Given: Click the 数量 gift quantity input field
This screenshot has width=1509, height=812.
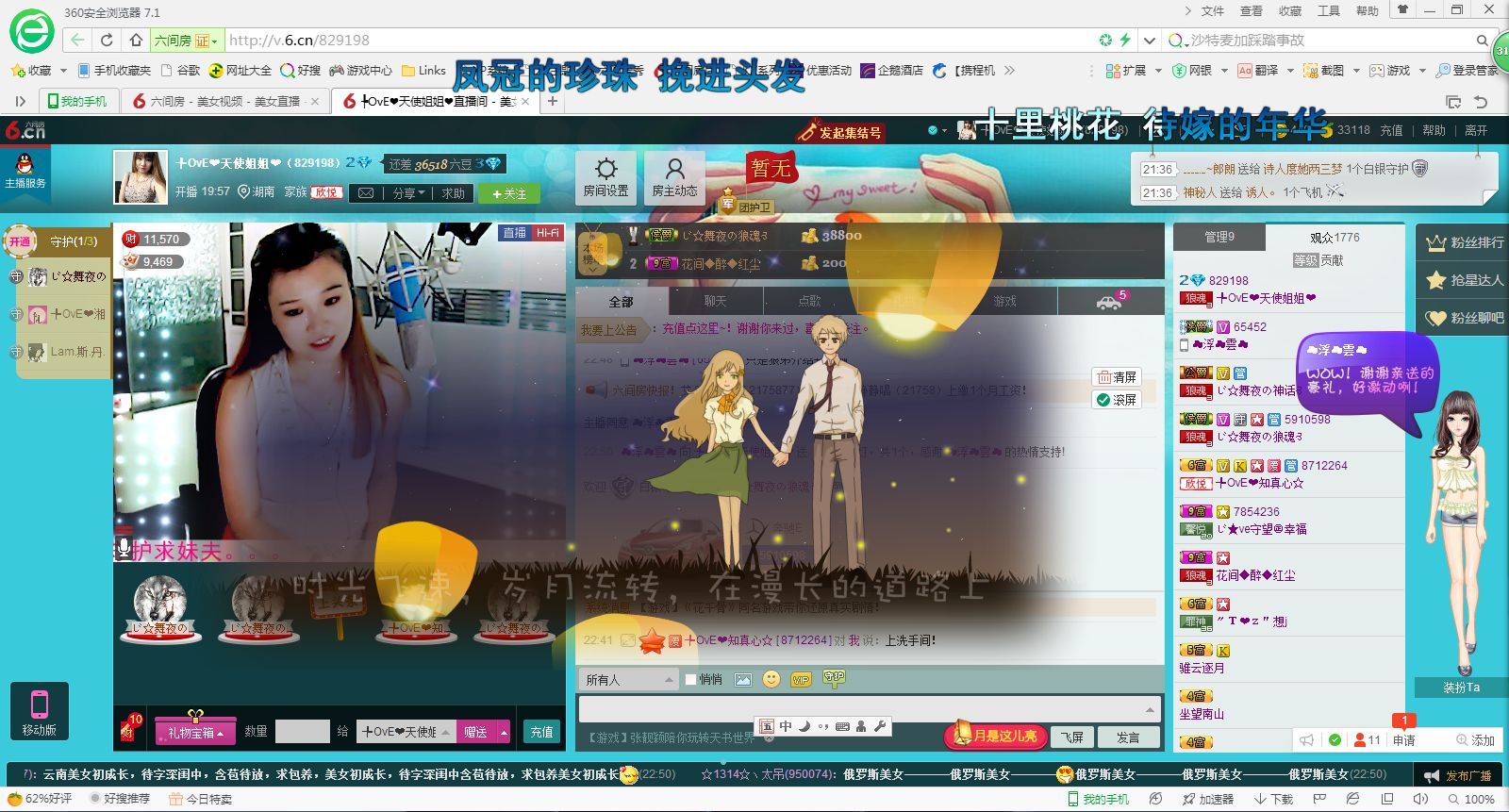Looking at the screenshot, I should [x=302, y=732].
